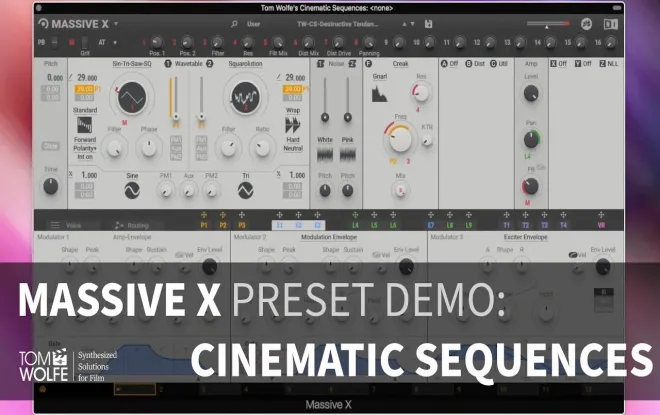This screenshot has width=660, height=415.
Task: Click the White noise level slider handle
Action: click(325, 117)
